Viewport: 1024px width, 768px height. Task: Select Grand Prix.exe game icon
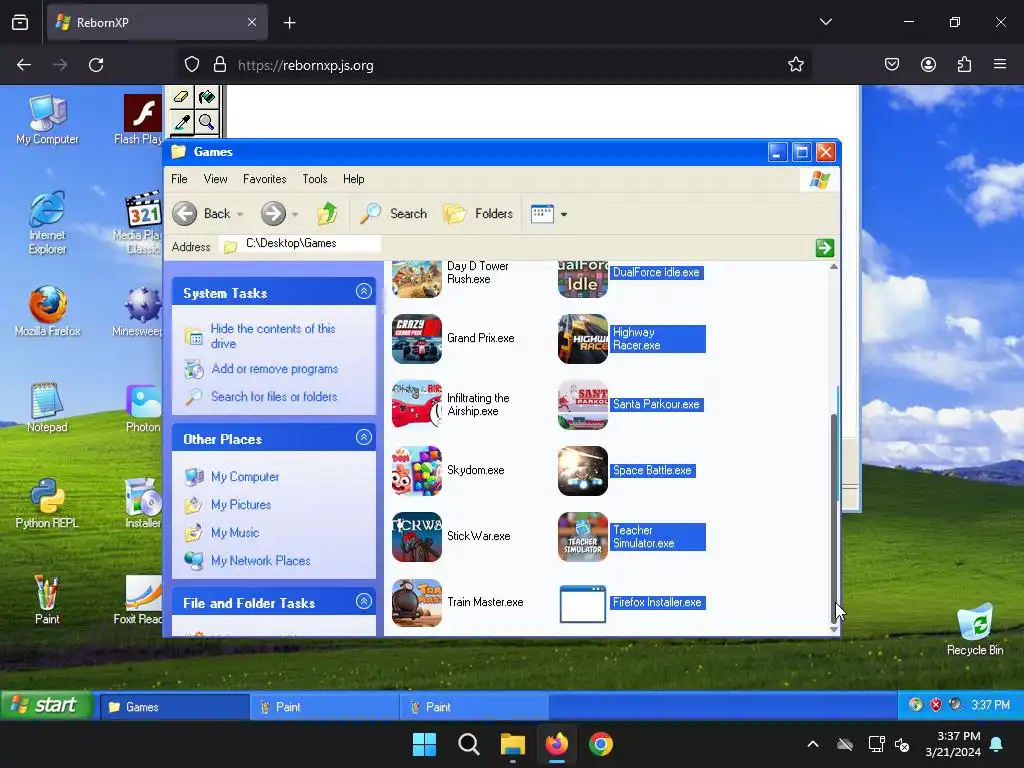coord(417,339)
